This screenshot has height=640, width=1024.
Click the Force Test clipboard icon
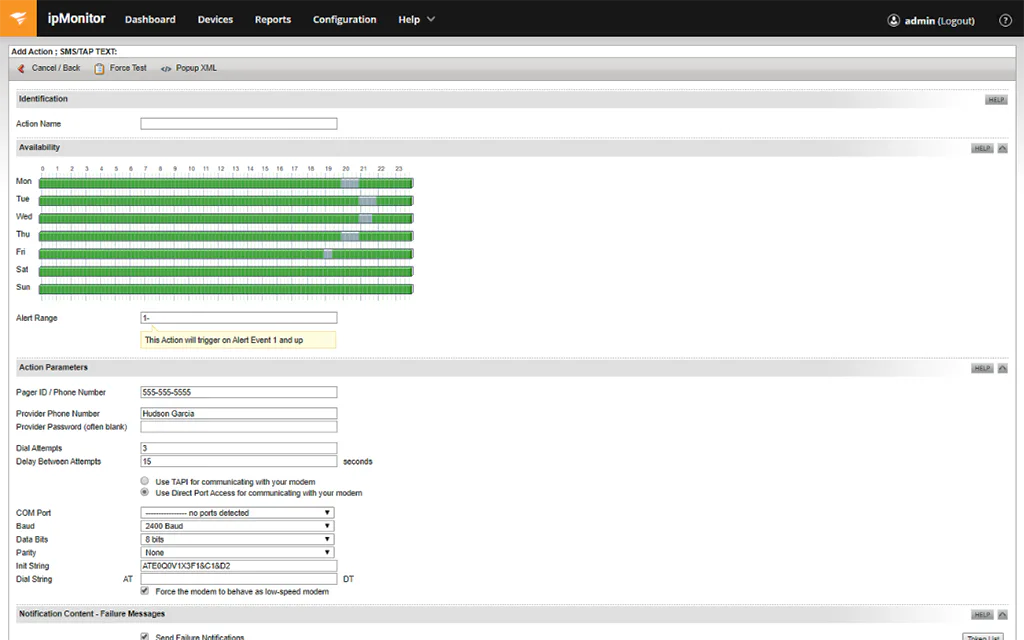point(99,69)
